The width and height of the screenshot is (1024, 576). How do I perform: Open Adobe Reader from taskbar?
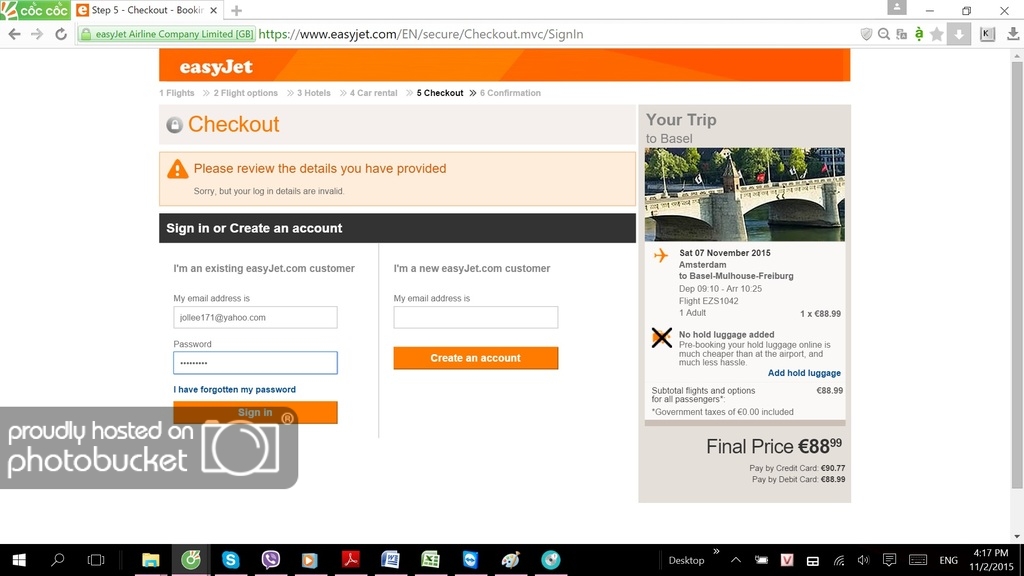pos(351,560)
